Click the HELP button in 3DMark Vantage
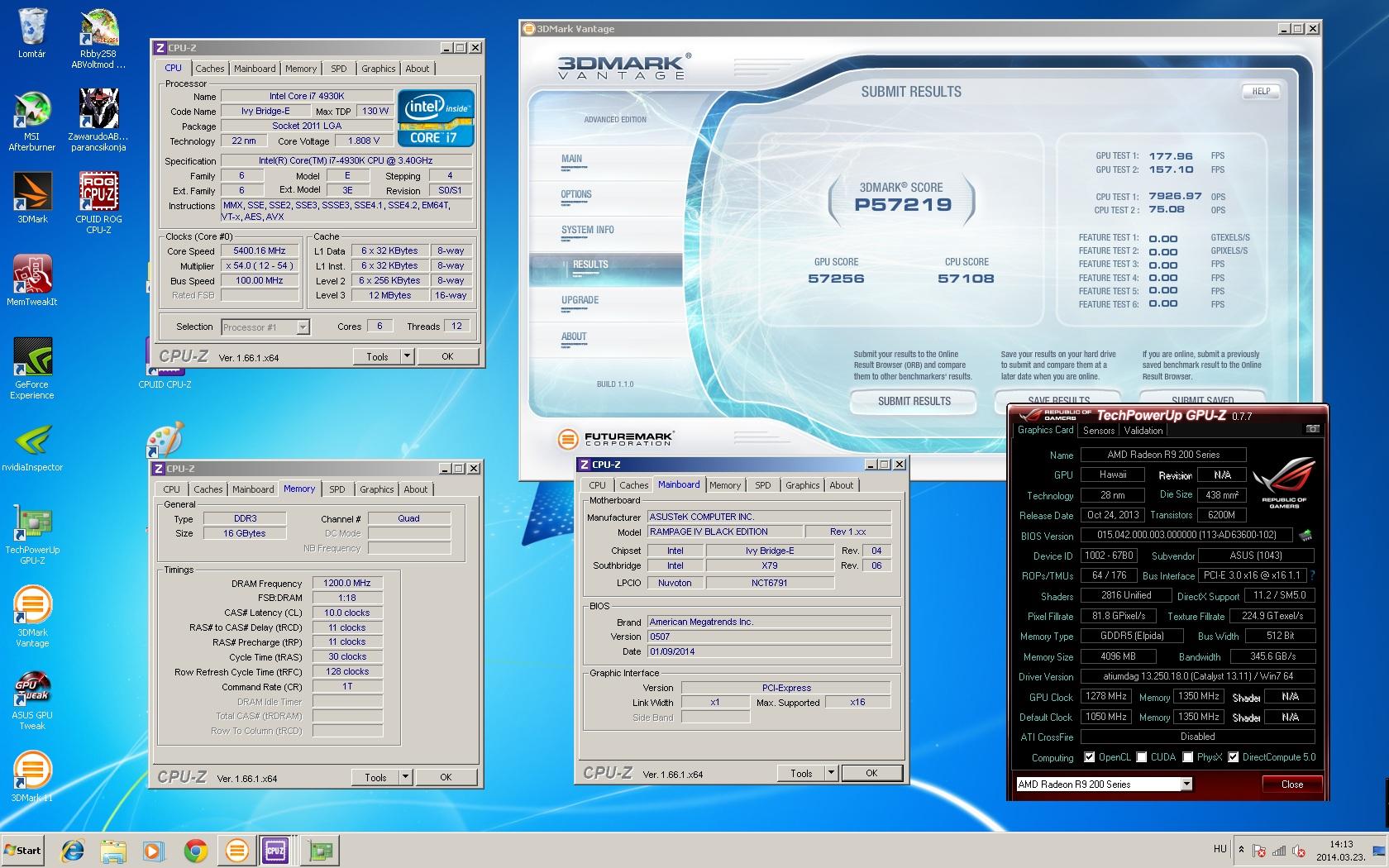The image size is (1389, 868). 1261,92
